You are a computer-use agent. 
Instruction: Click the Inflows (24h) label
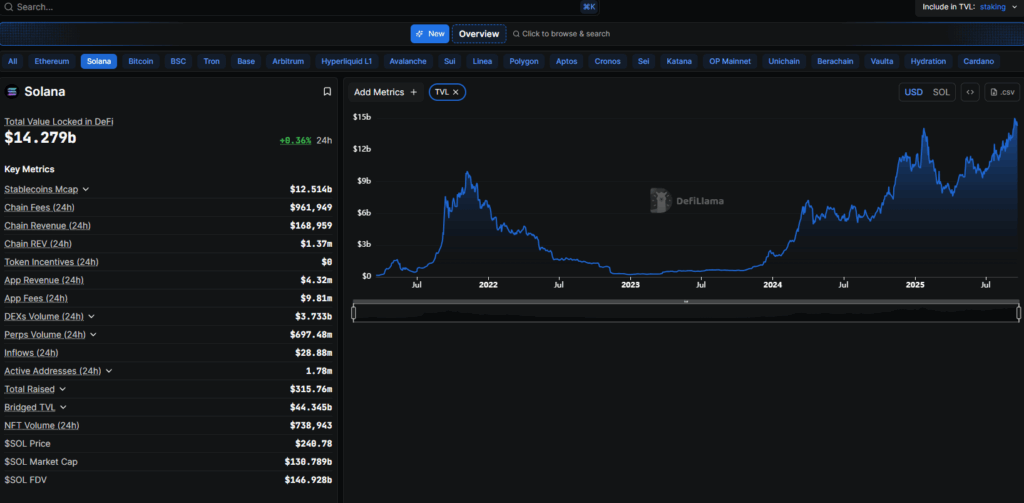pyautogui.click(x=31, y=353)
